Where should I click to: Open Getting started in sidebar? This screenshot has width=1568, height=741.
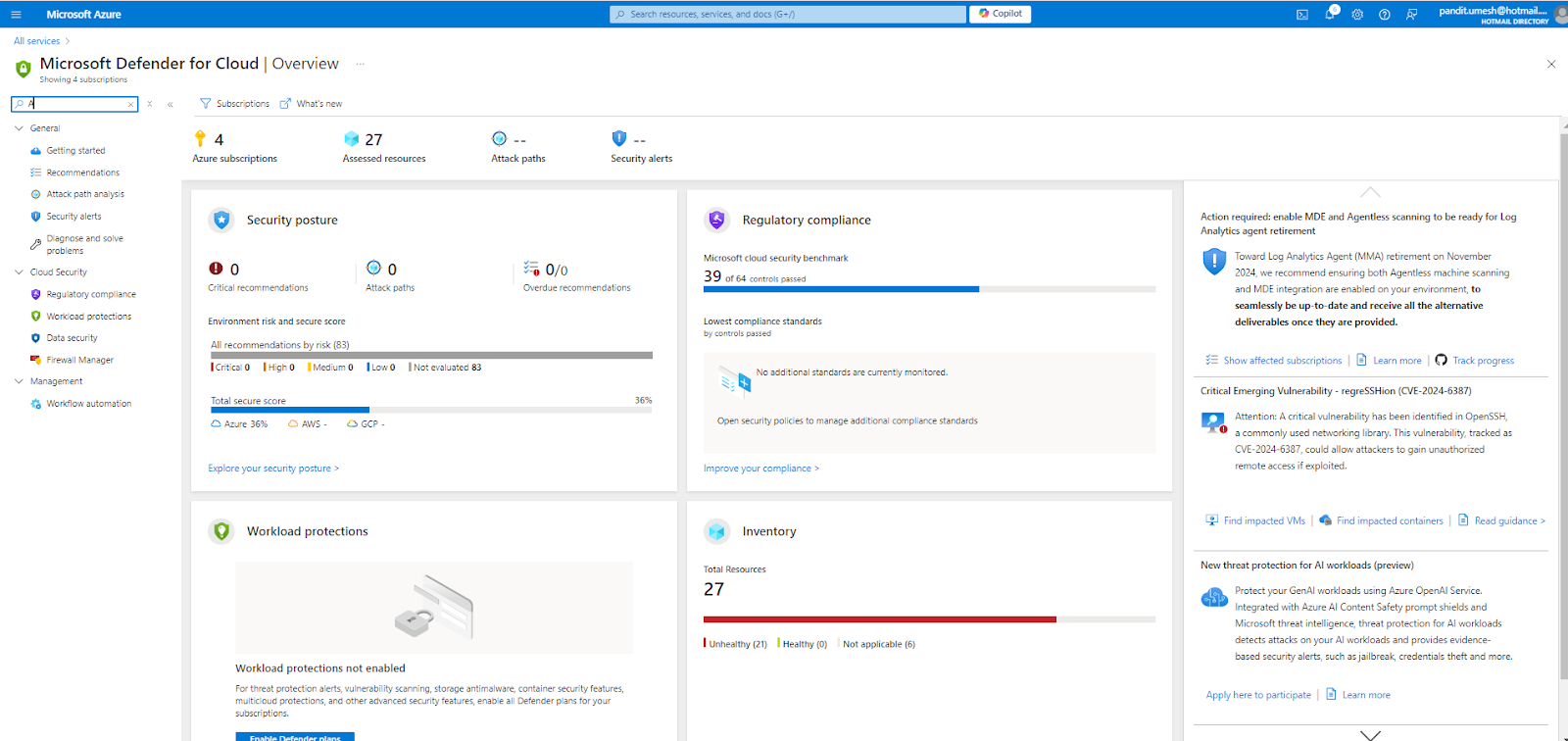click(75, 151)
